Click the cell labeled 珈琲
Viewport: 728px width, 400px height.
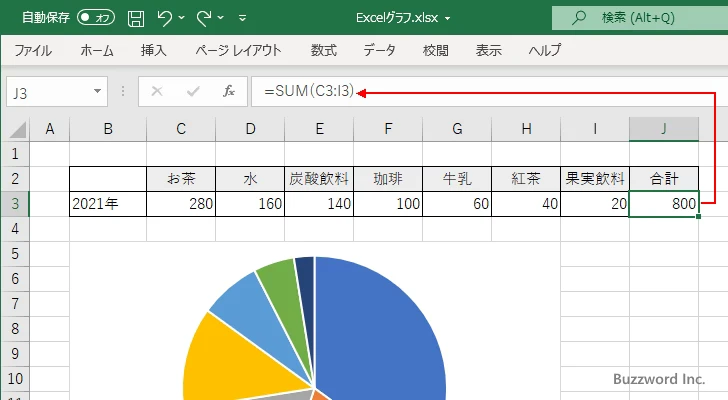(388, 179)
